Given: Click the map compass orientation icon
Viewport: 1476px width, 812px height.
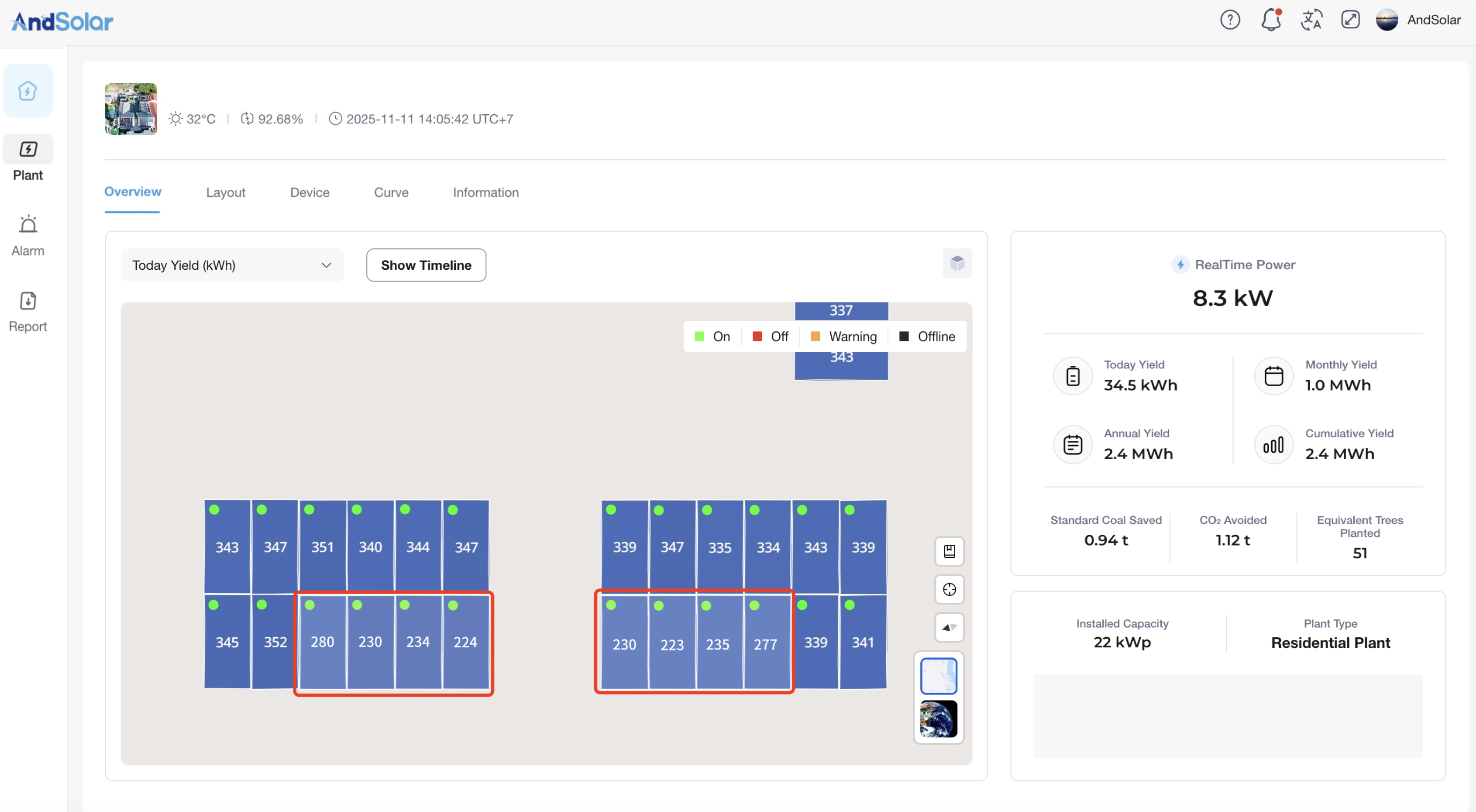Looking at the screenshot, I should coord(949,627).
